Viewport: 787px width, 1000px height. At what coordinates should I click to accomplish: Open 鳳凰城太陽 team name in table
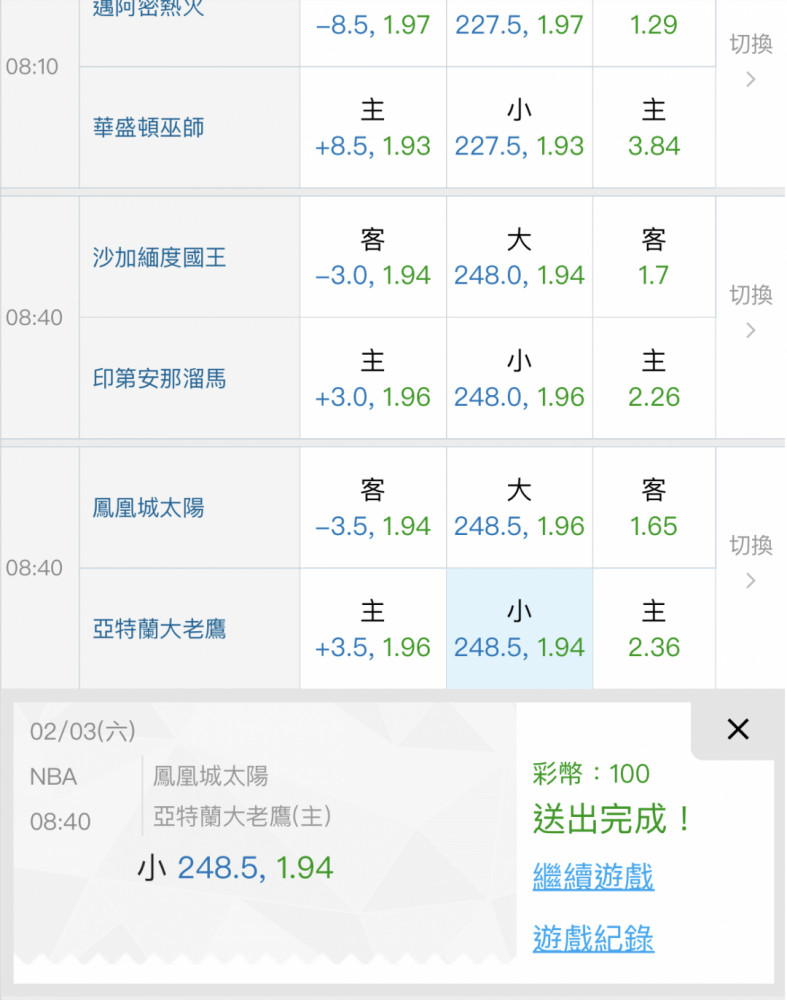[148, 508]
